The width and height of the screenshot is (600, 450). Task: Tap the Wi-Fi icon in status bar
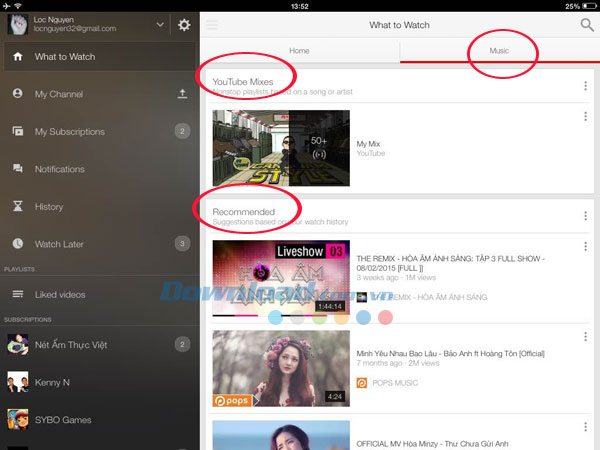tap(18, 6)
